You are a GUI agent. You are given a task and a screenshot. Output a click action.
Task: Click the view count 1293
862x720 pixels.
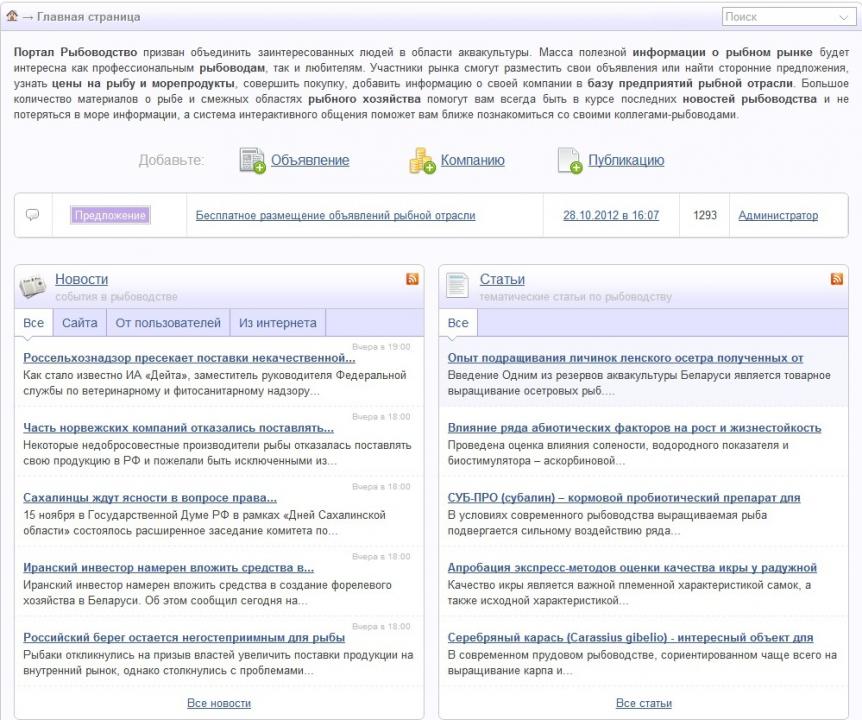705,215
